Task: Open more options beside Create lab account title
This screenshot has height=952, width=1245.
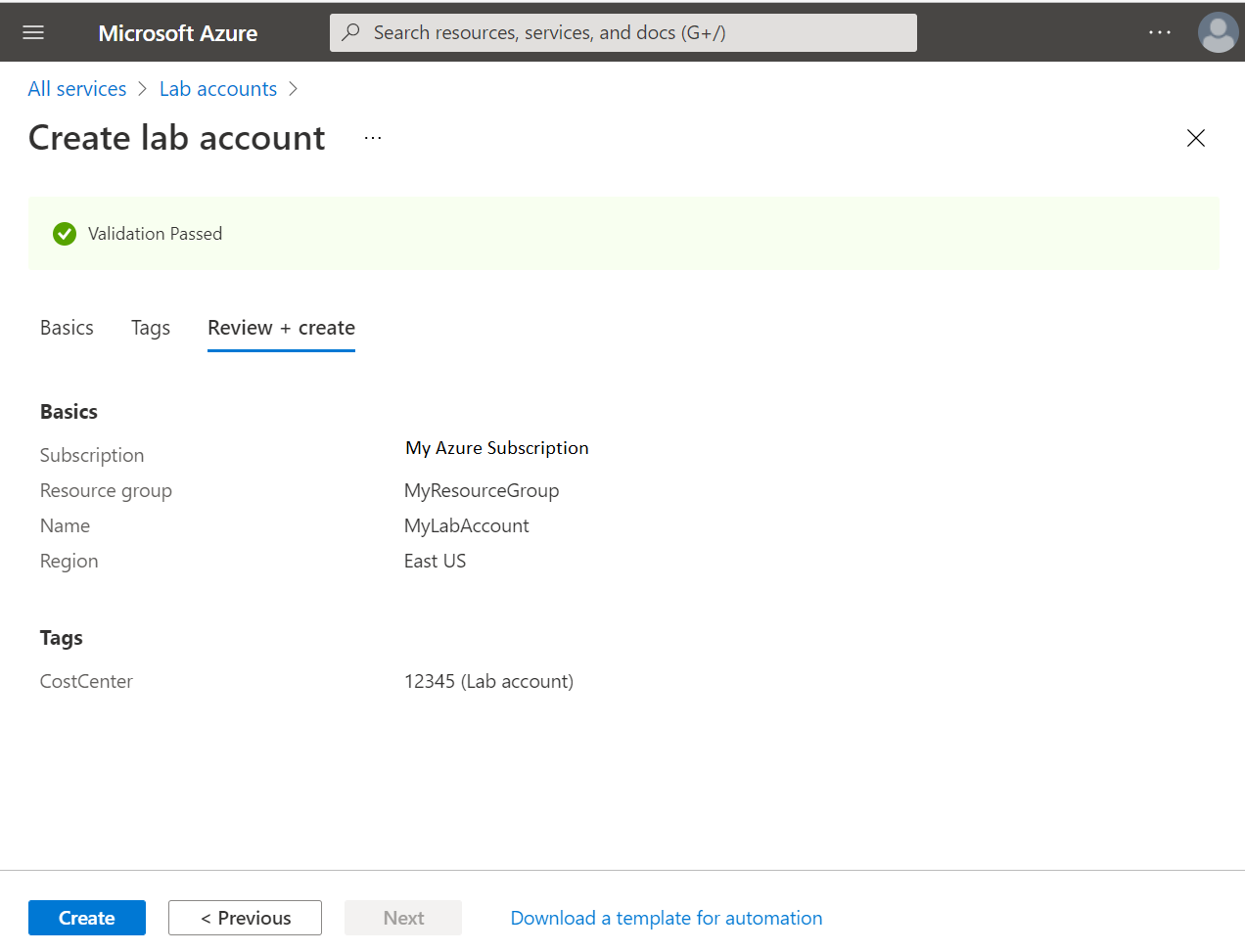Action: tap(373, 138)
